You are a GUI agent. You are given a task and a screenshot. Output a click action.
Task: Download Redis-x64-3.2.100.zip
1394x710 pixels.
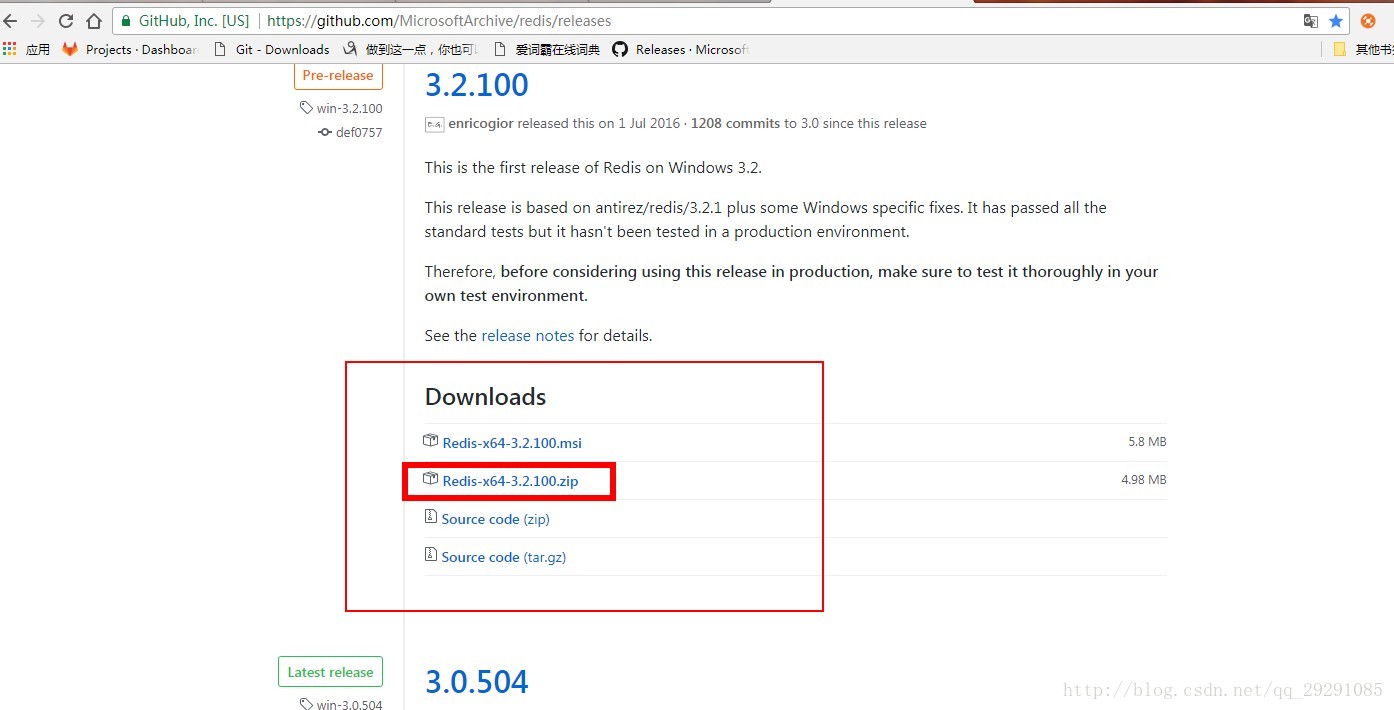(x=510, y=481)
